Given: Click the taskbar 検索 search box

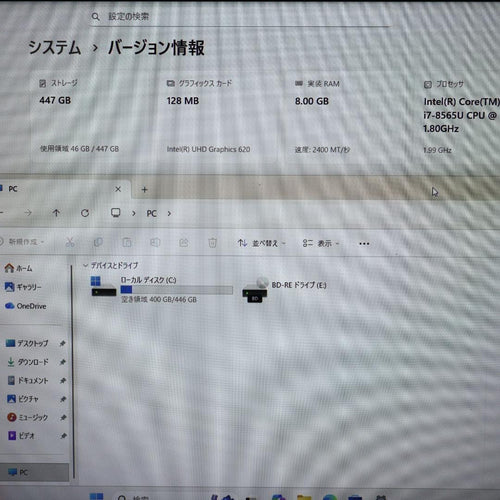Looking at the screenshot, I should coord(133,497).
